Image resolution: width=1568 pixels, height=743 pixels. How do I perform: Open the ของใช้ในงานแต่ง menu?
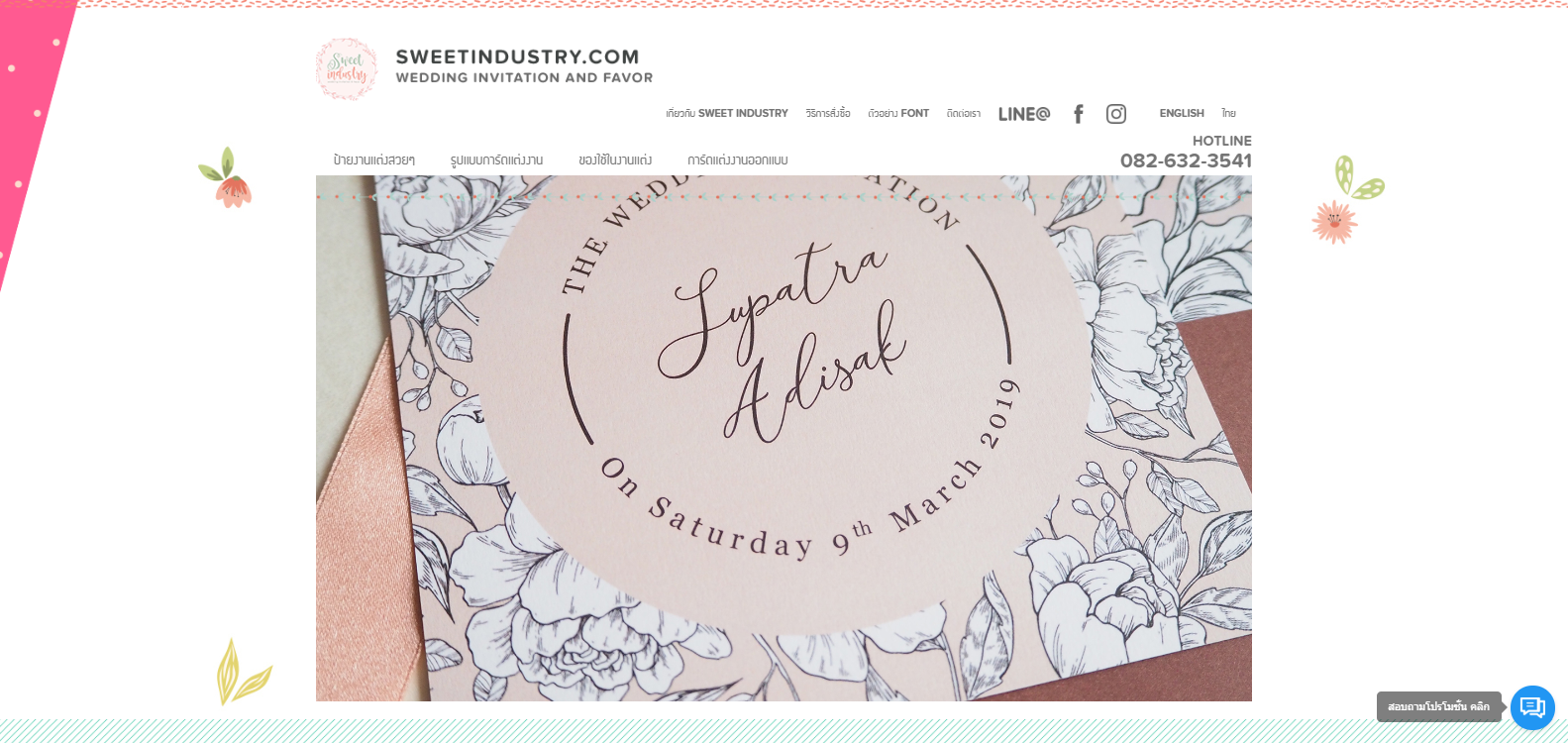click(615, 159)
